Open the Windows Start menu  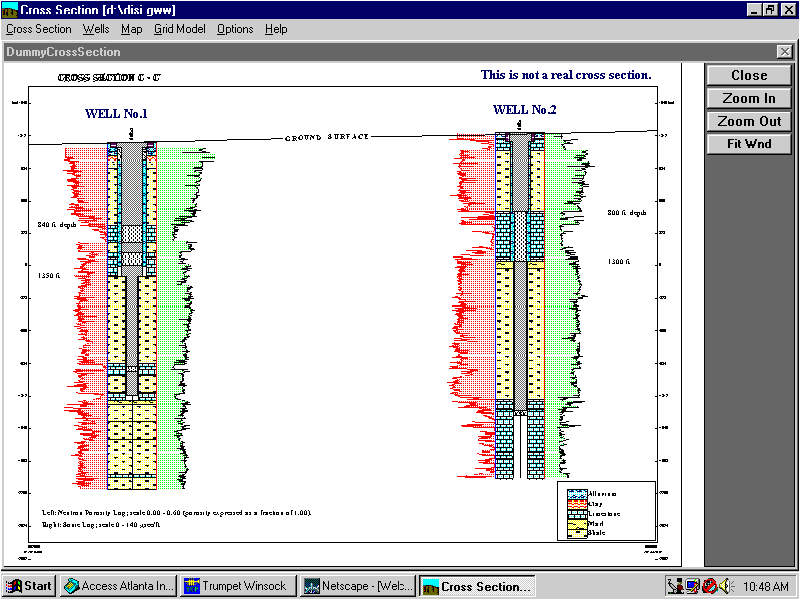(31, 586)
